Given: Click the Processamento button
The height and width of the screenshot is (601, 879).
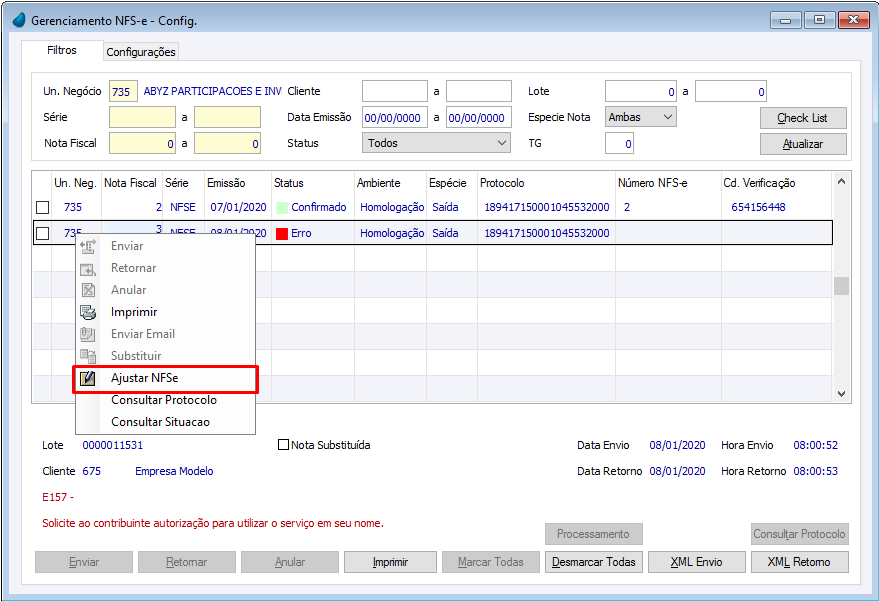Looking at the screenshot, I should coord(594,534).
